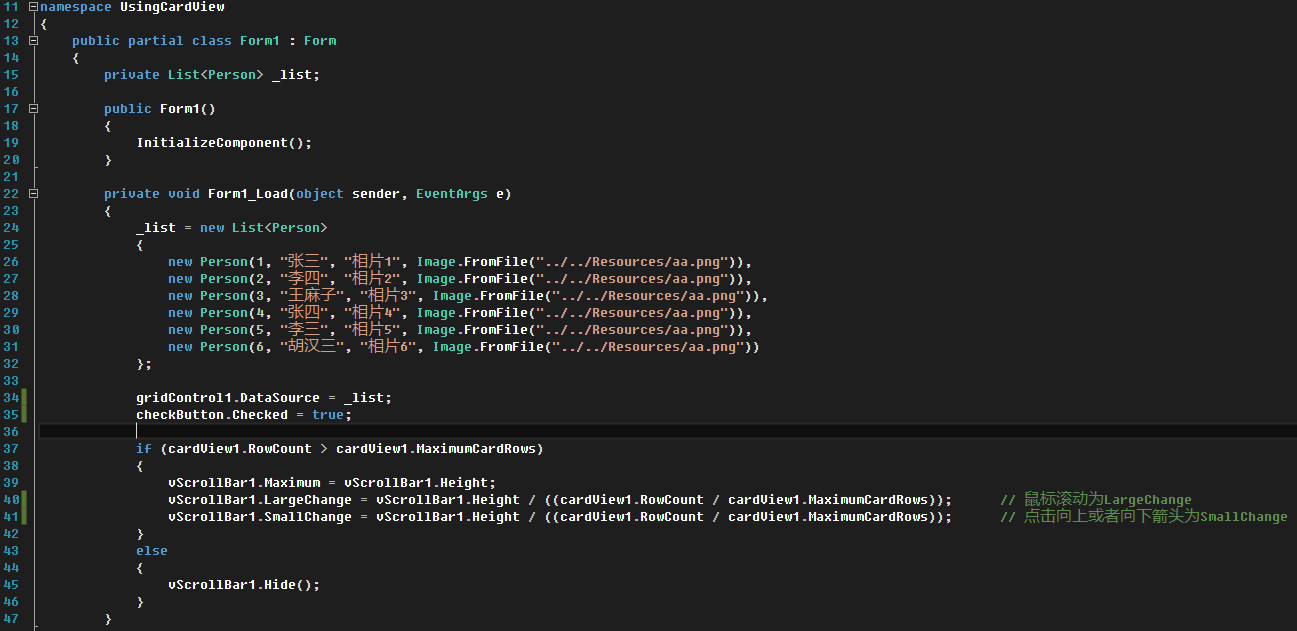Click line number 26 in the gutter
Screen dimensions: 1297x631
point(11,262)
